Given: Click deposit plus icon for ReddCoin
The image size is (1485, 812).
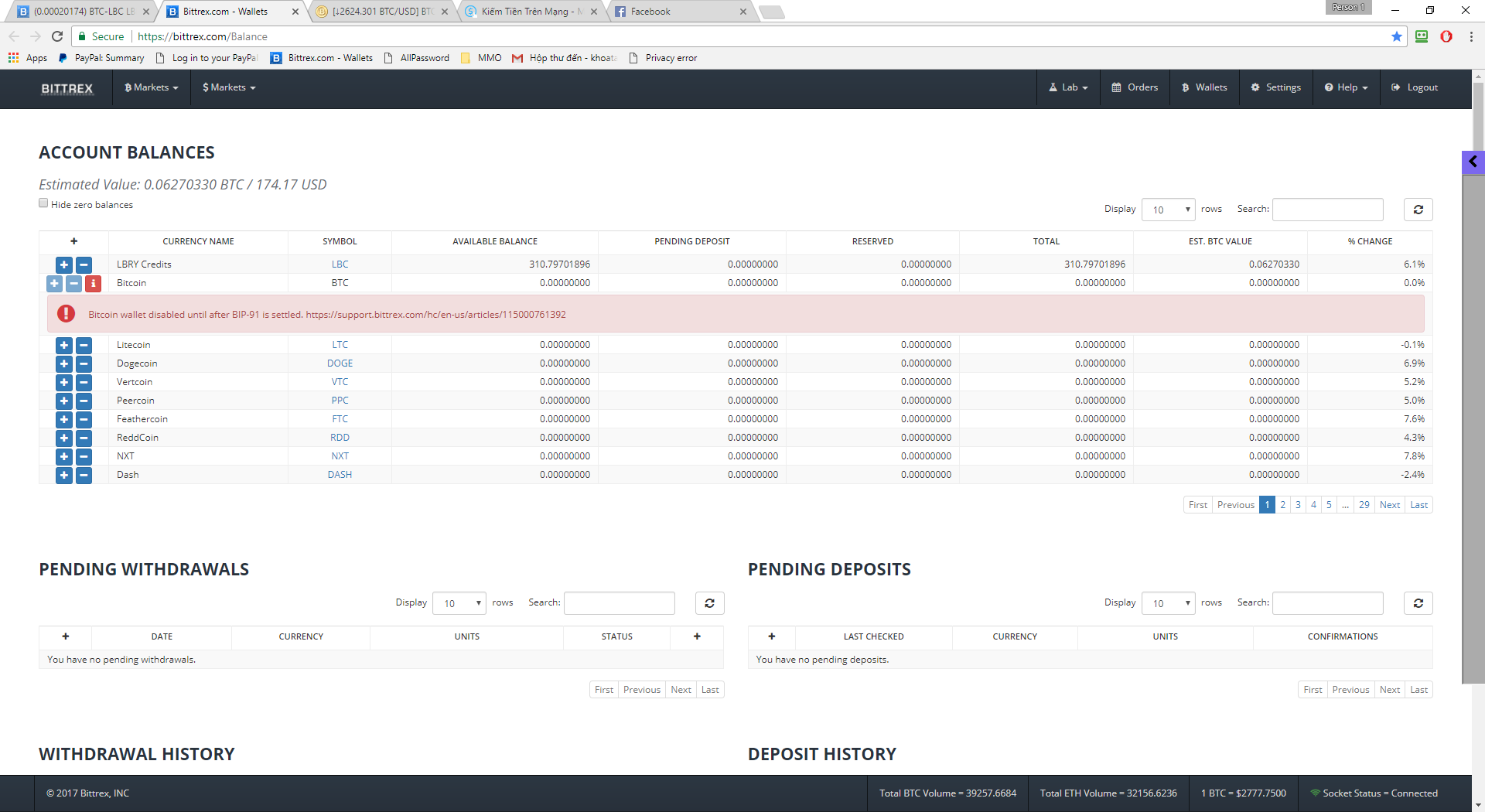Looking at the screenshot, I should [64, 438].
